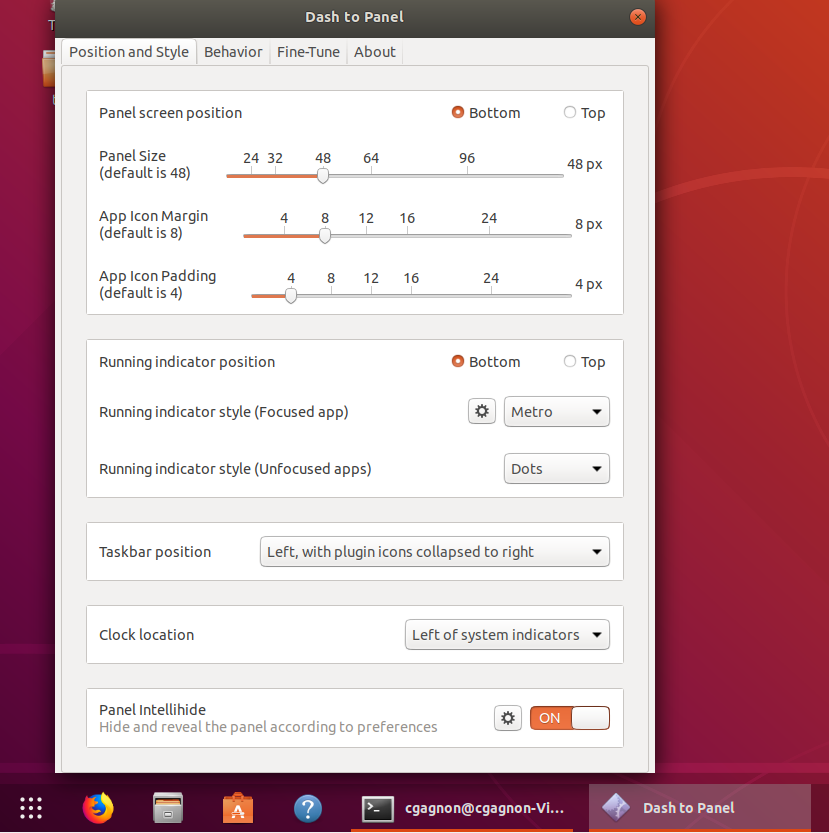The image size is (829, 833).
Task: Switch to the terminal window in taskbar
Action: click(x=462, y=808)
